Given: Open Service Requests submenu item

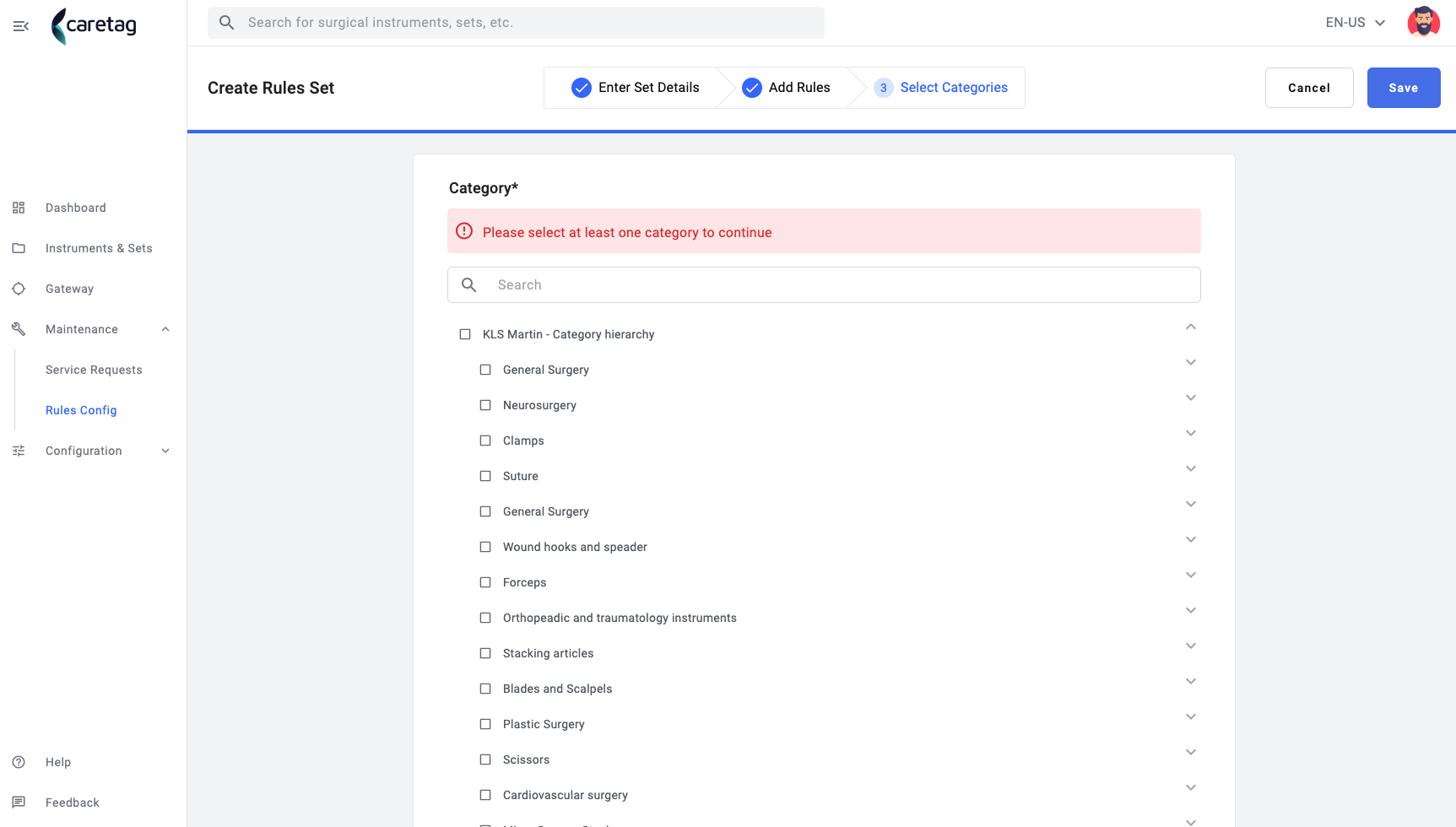Looking at the screenshot, I should pos(94,370).
